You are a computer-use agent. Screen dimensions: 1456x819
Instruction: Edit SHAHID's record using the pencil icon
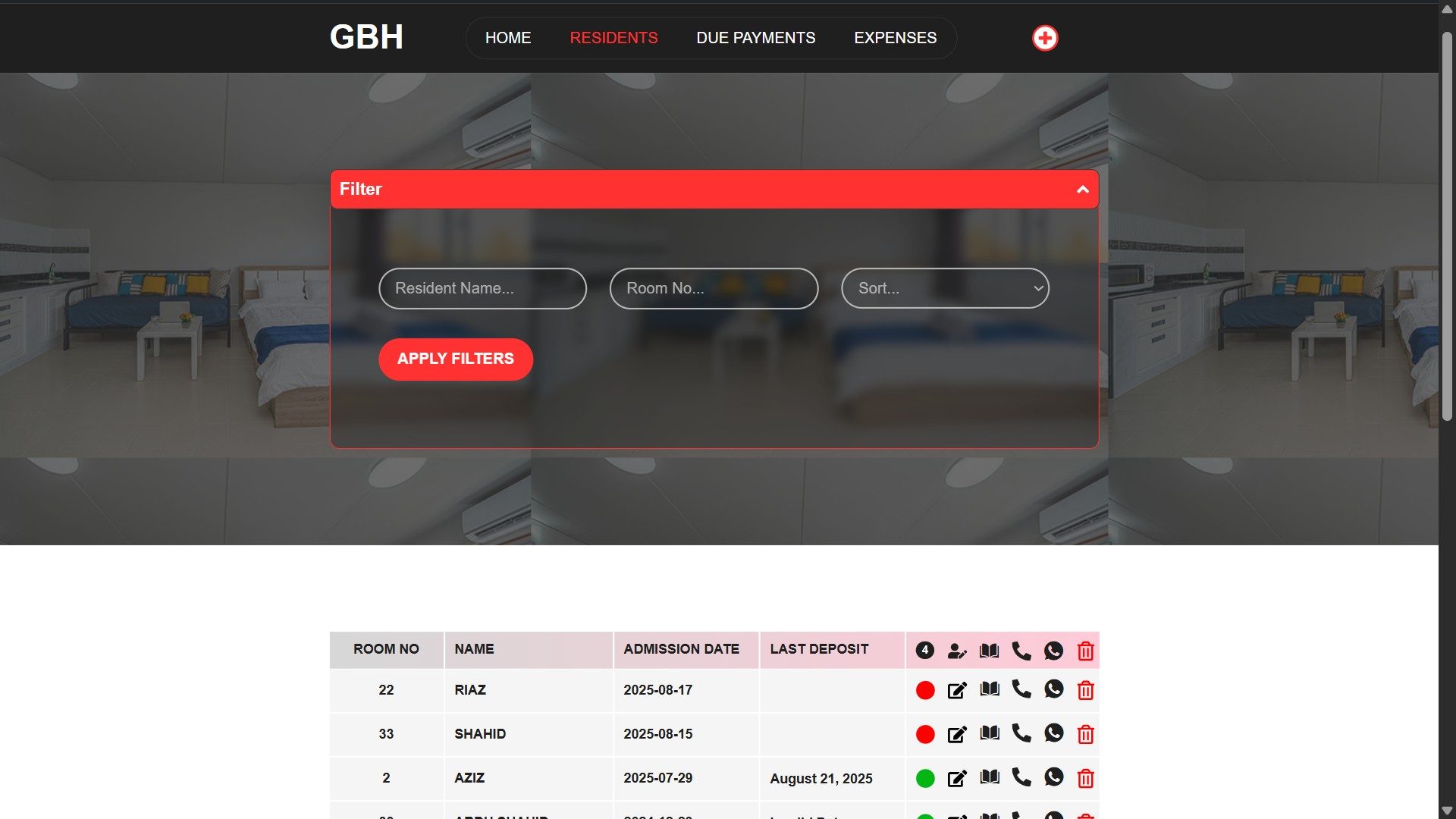point(957,734)
